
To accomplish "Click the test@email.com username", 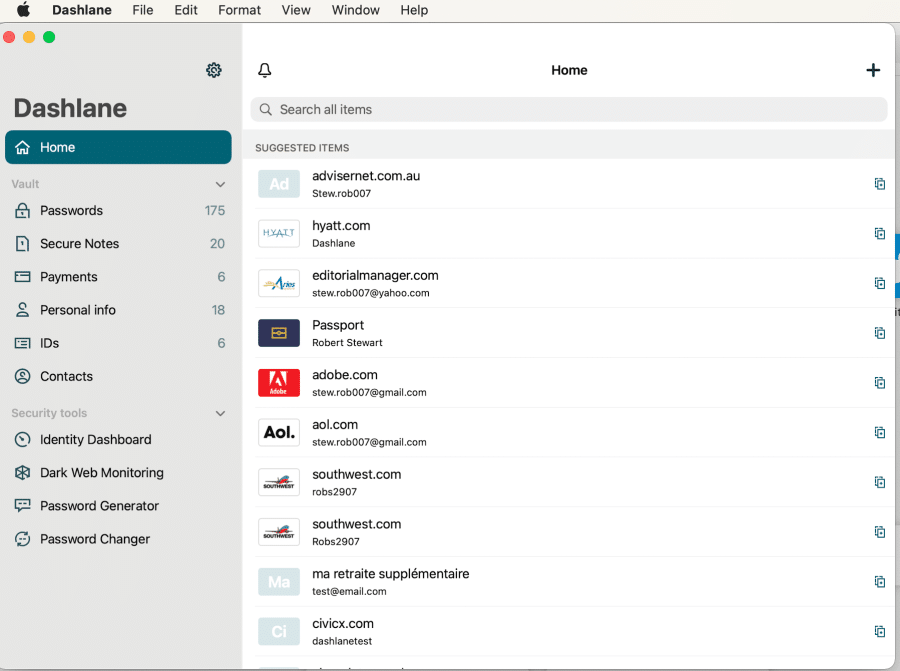I will coord(349,591).
